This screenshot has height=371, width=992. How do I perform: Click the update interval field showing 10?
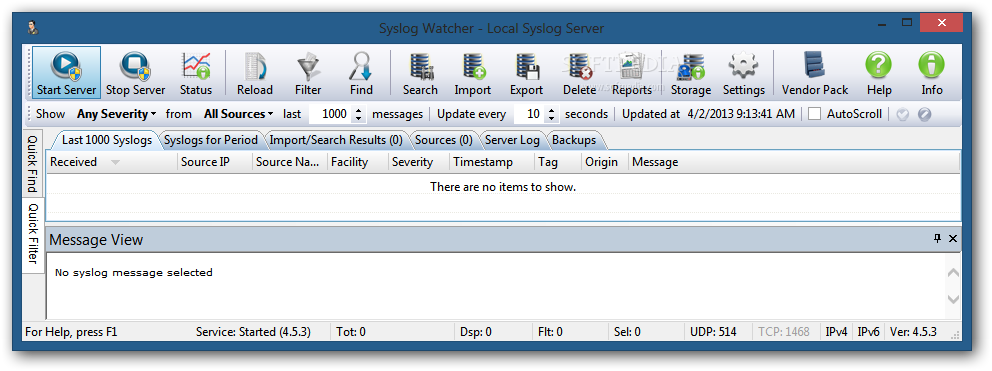(530, 115)
